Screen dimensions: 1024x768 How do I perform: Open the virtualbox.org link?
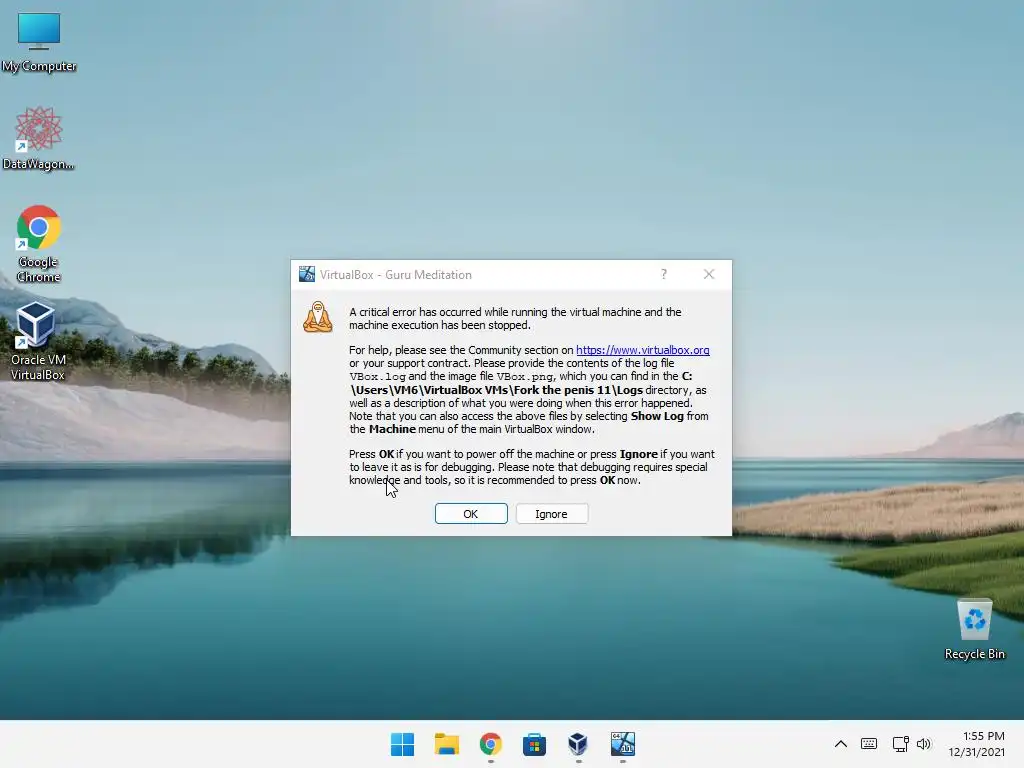coord(643,350)
